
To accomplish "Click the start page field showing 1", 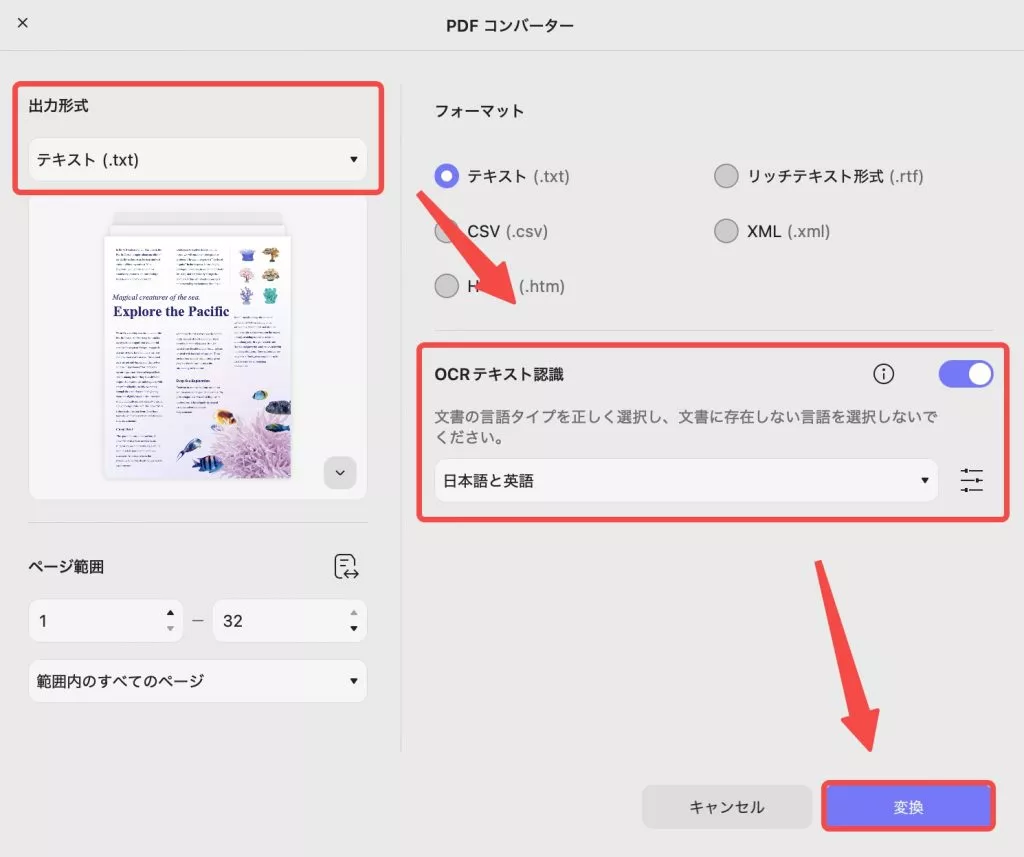I will pos(106,621).
